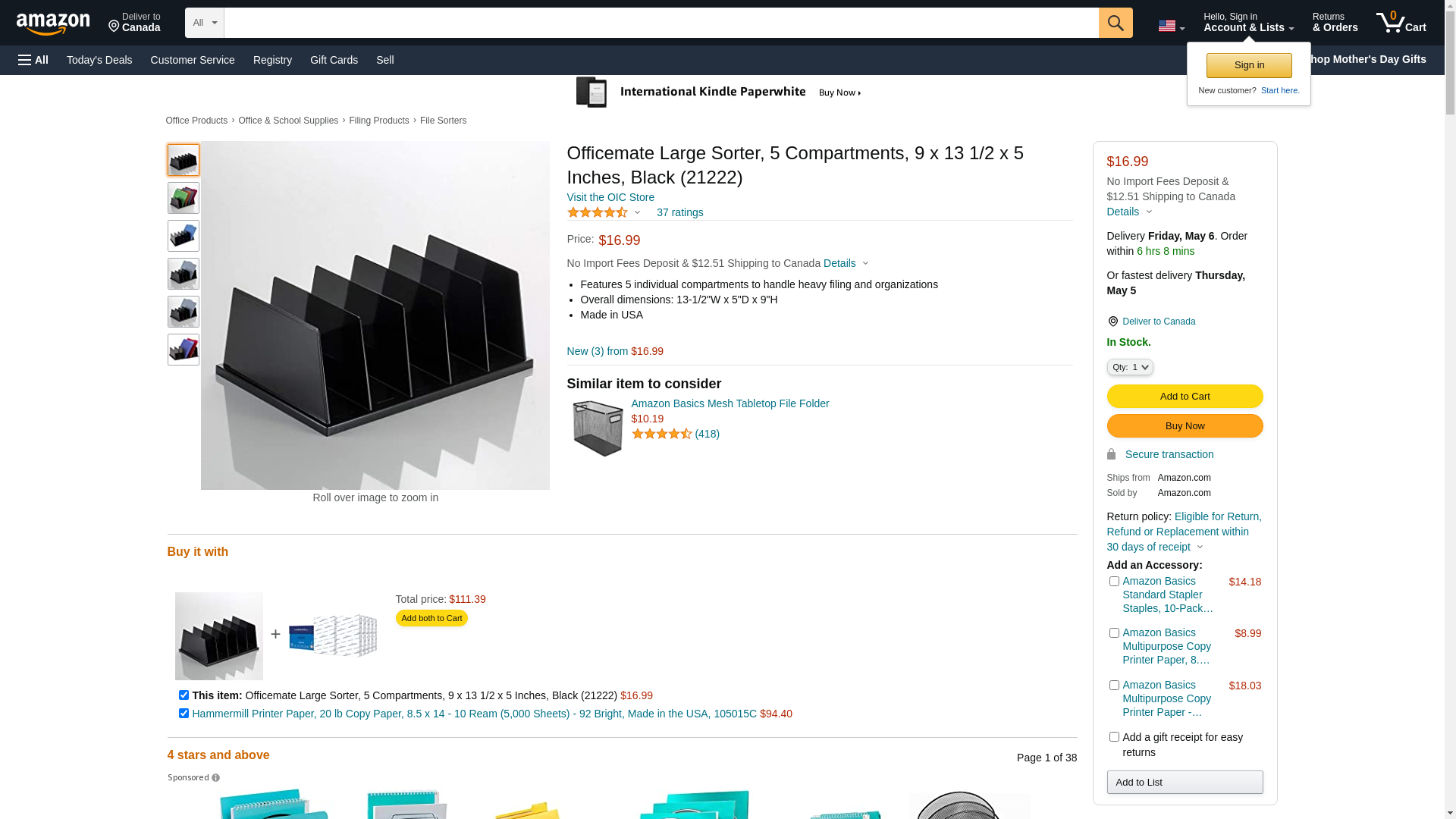Click the sponsored info icon
This screenshot has height=819, width=1456.
216,778
